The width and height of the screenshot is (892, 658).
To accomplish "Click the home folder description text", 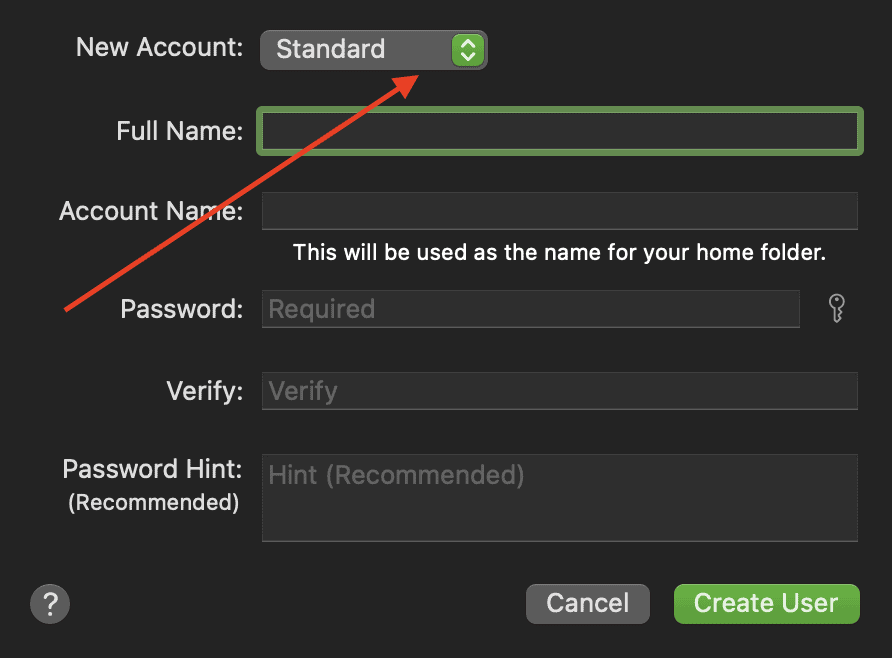I will (x=559, y=253).
